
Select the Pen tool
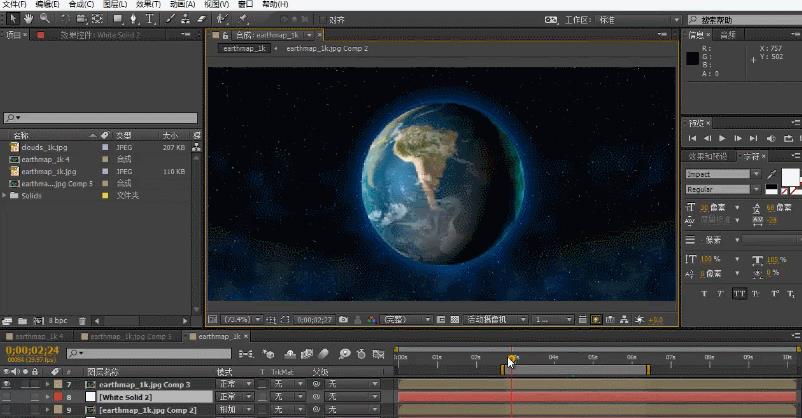pos(133,19)
